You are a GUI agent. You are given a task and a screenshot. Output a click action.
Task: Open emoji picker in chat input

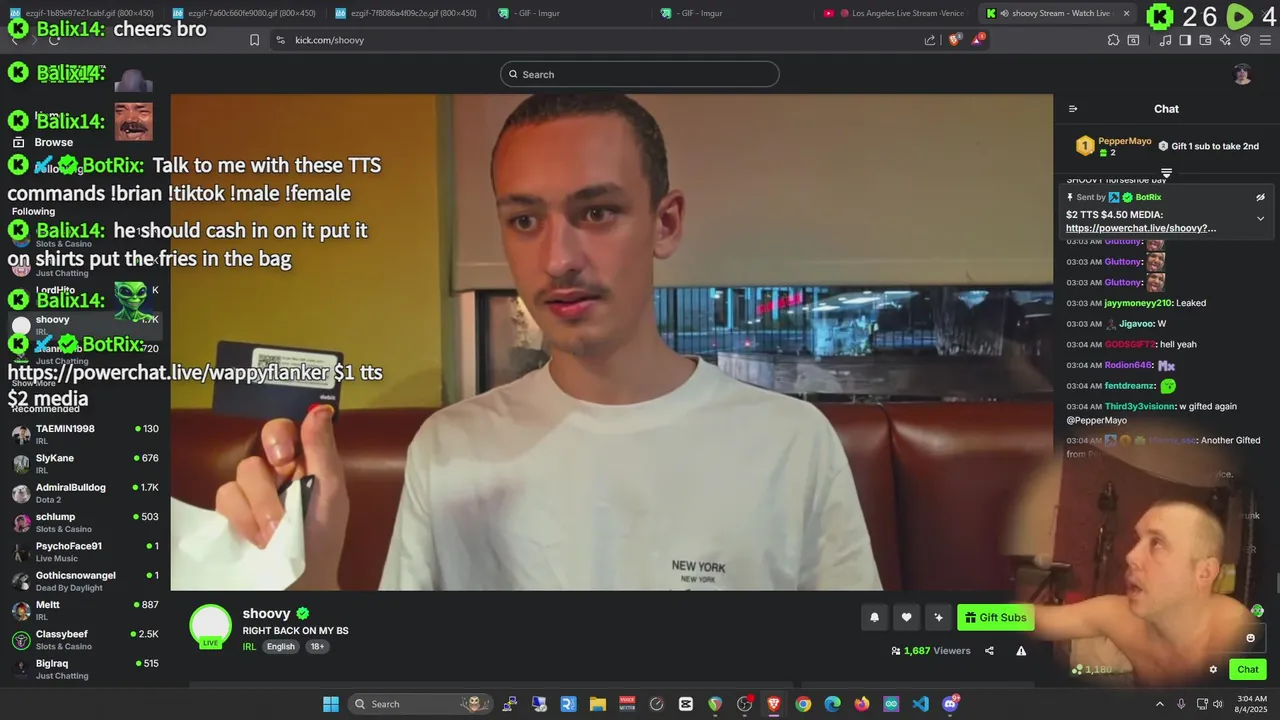tap(1250, 638)
